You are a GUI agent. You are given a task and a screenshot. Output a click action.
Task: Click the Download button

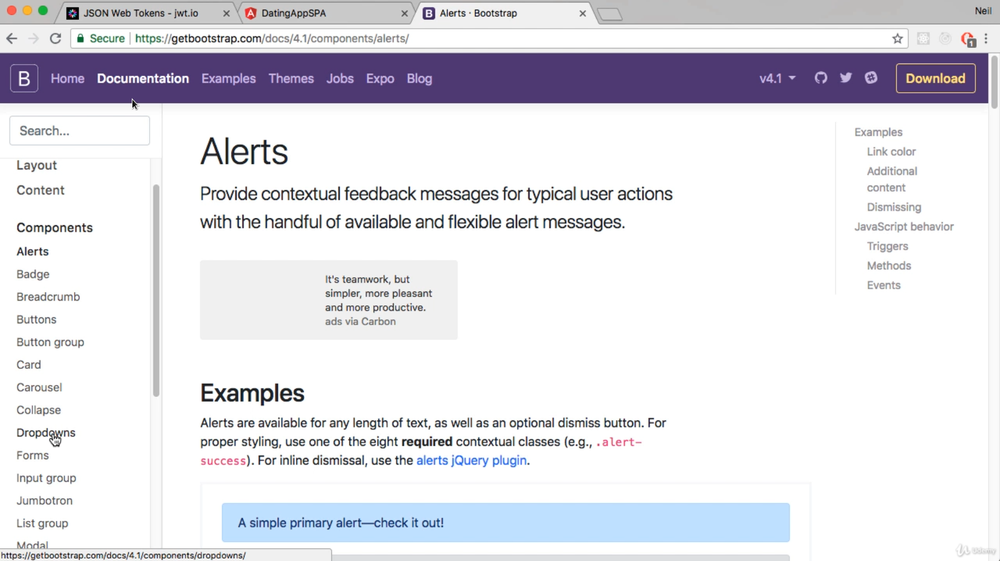coord(936,78)
